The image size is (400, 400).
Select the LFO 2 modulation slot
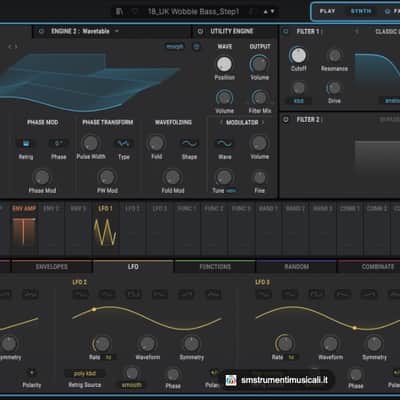[132, 227]
